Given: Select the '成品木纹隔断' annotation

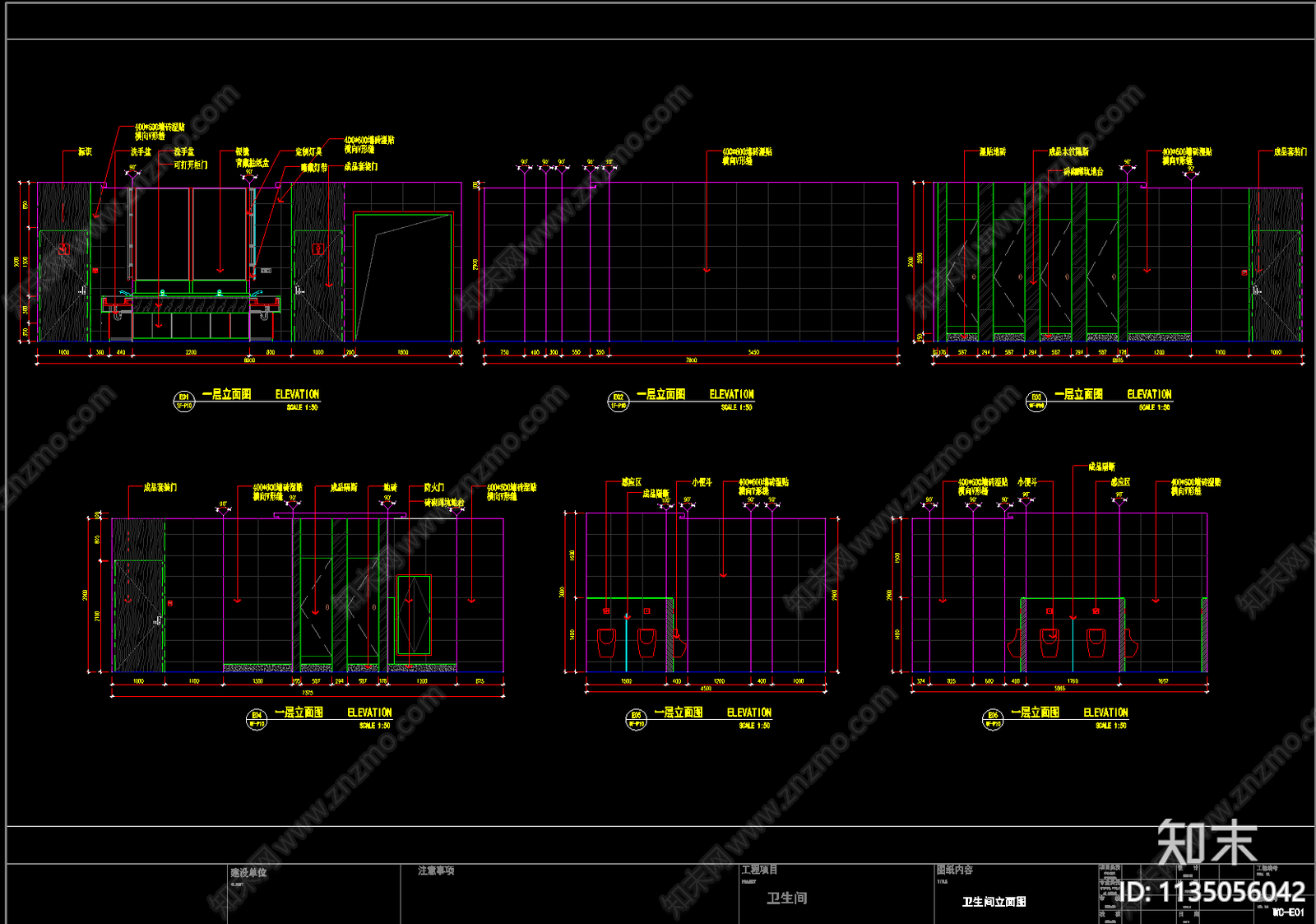Looking at the screenshot, I should click(x=1068, y=152).
